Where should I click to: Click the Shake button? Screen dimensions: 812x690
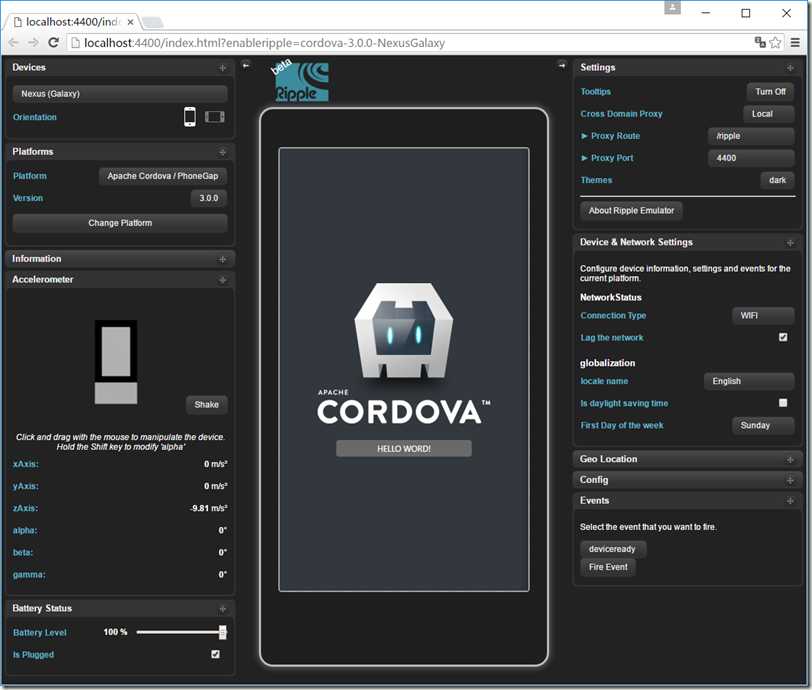pyautogui.click(x=207, y=405)
